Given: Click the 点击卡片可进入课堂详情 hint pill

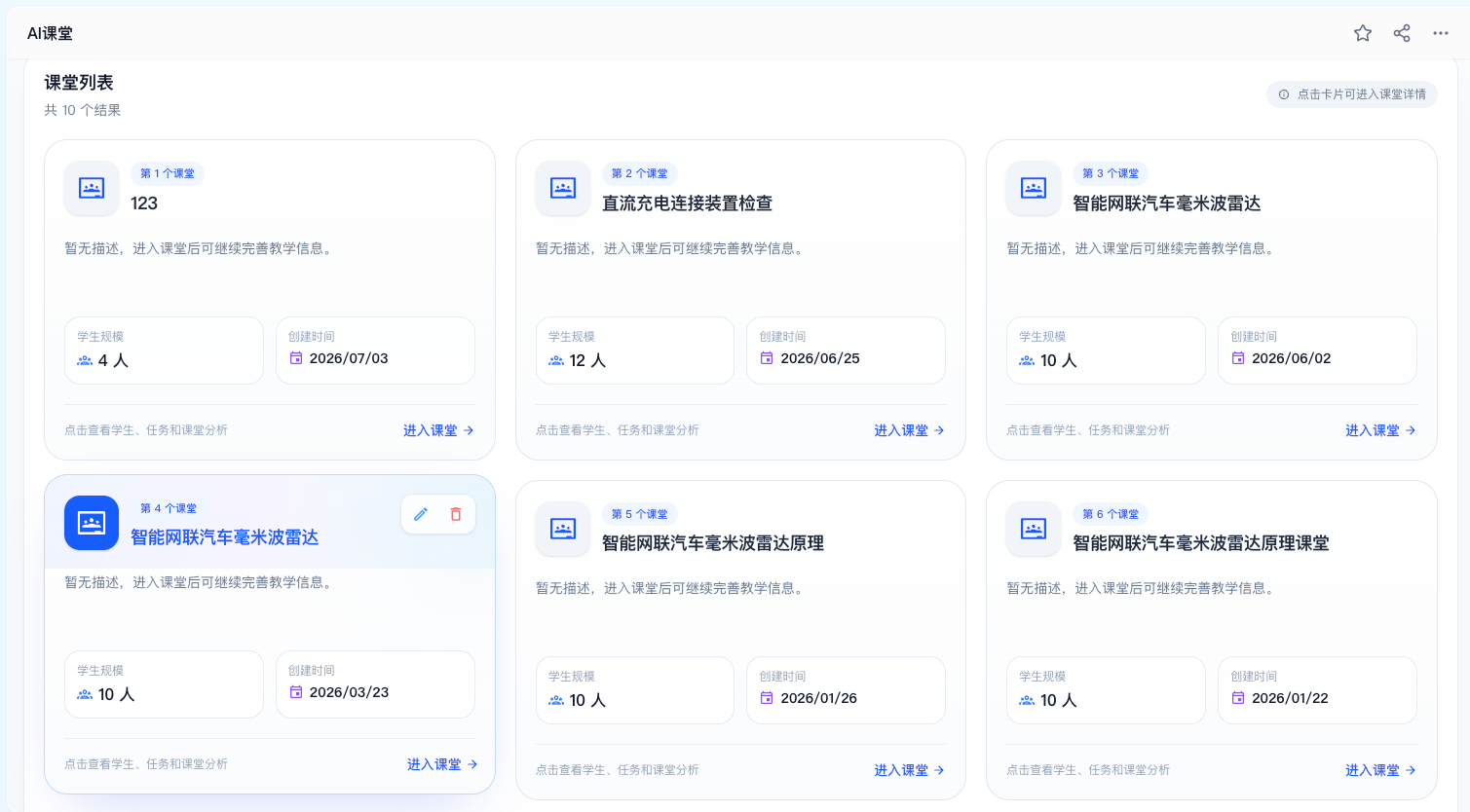Looking at the screenshot, I should 1352,94.
